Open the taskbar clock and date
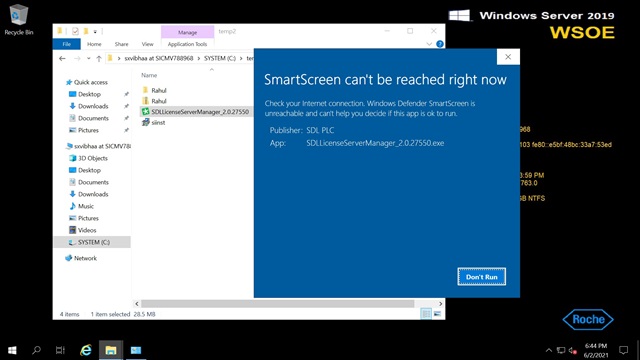 596,350
